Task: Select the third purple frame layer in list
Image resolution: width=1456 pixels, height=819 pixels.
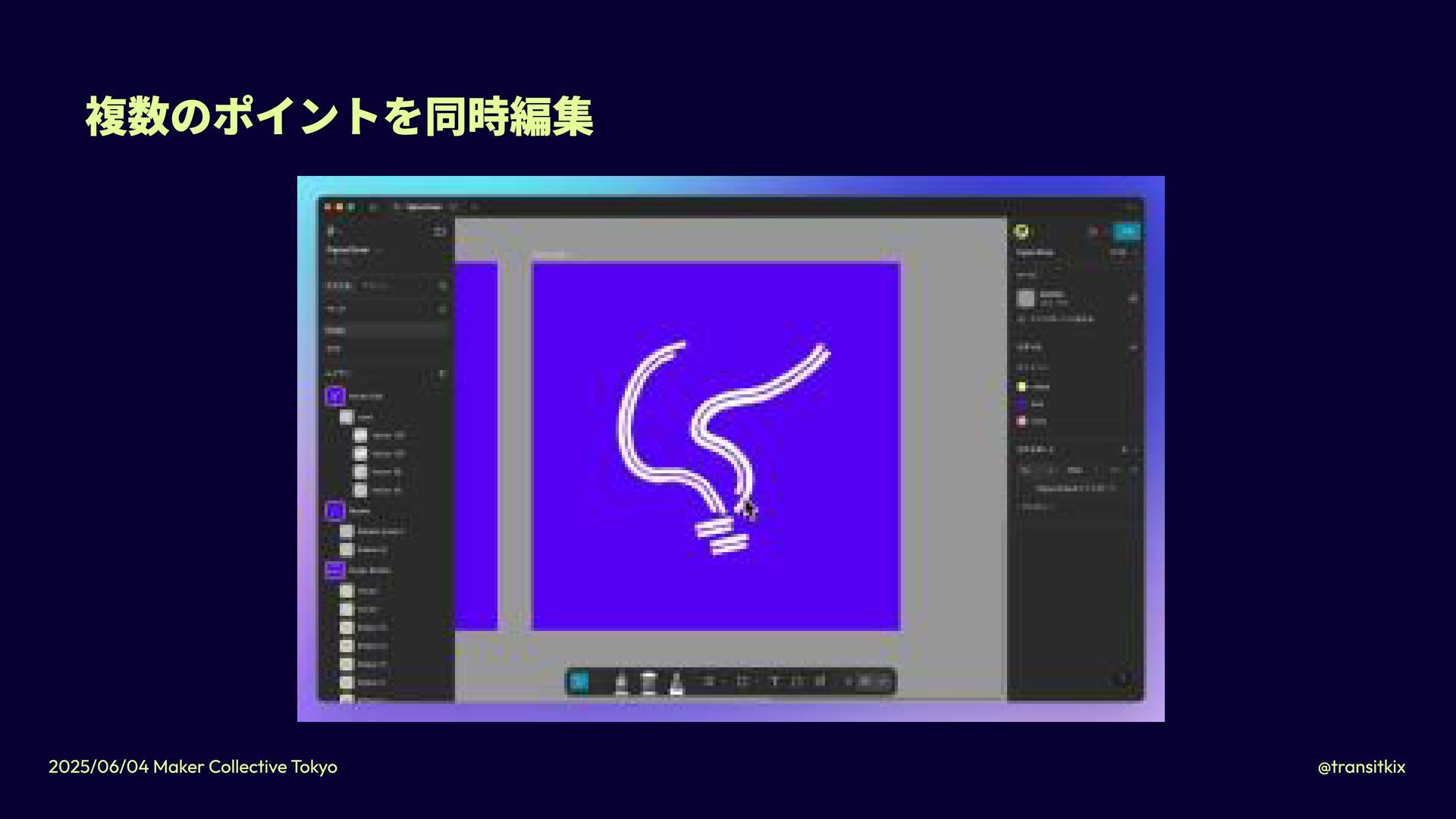Action: (335, 570)
